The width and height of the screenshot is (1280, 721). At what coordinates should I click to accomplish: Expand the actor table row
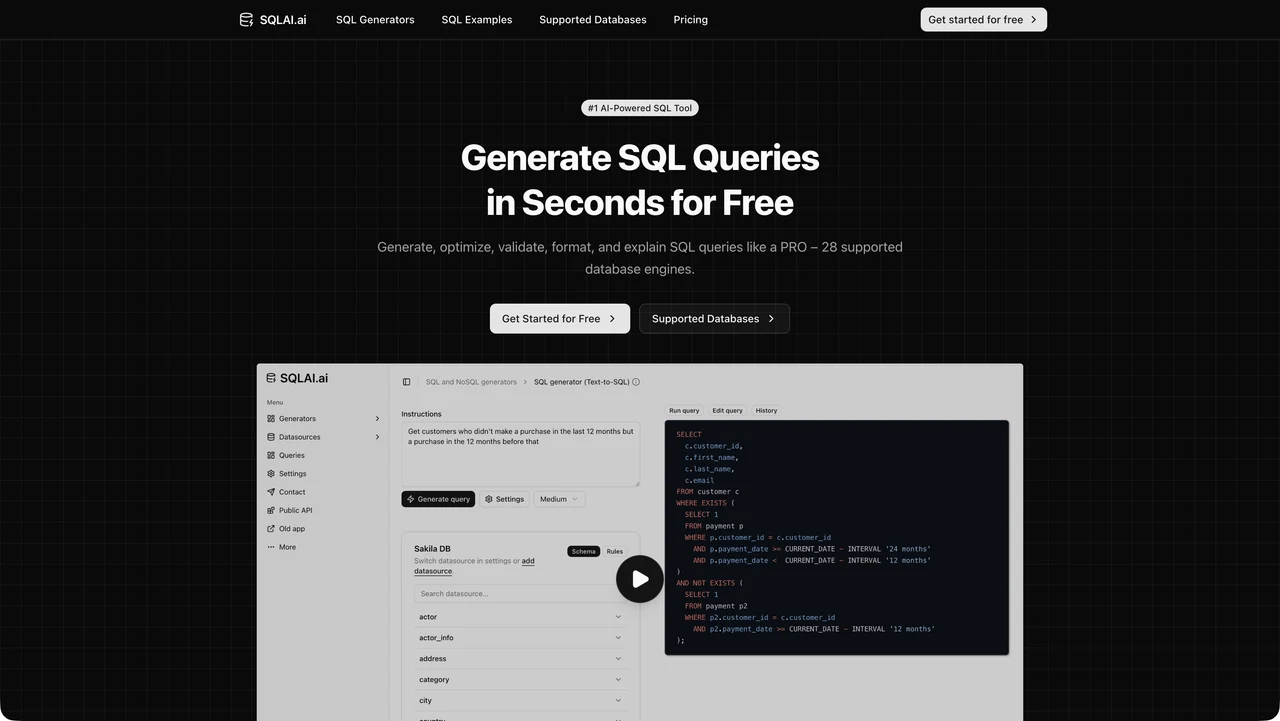coord(520,617)
